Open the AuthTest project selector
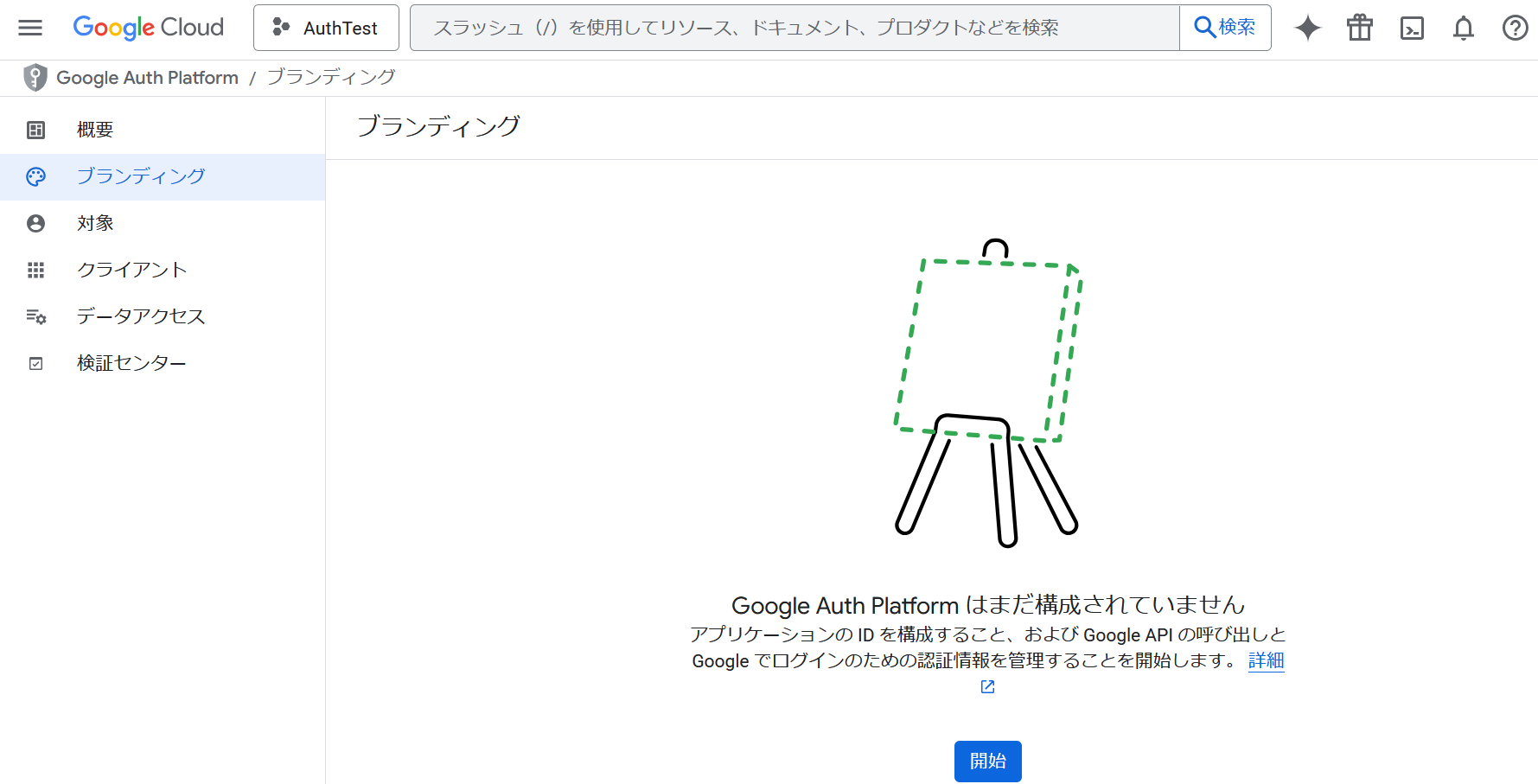1538x784 pixels. (326, 28)
